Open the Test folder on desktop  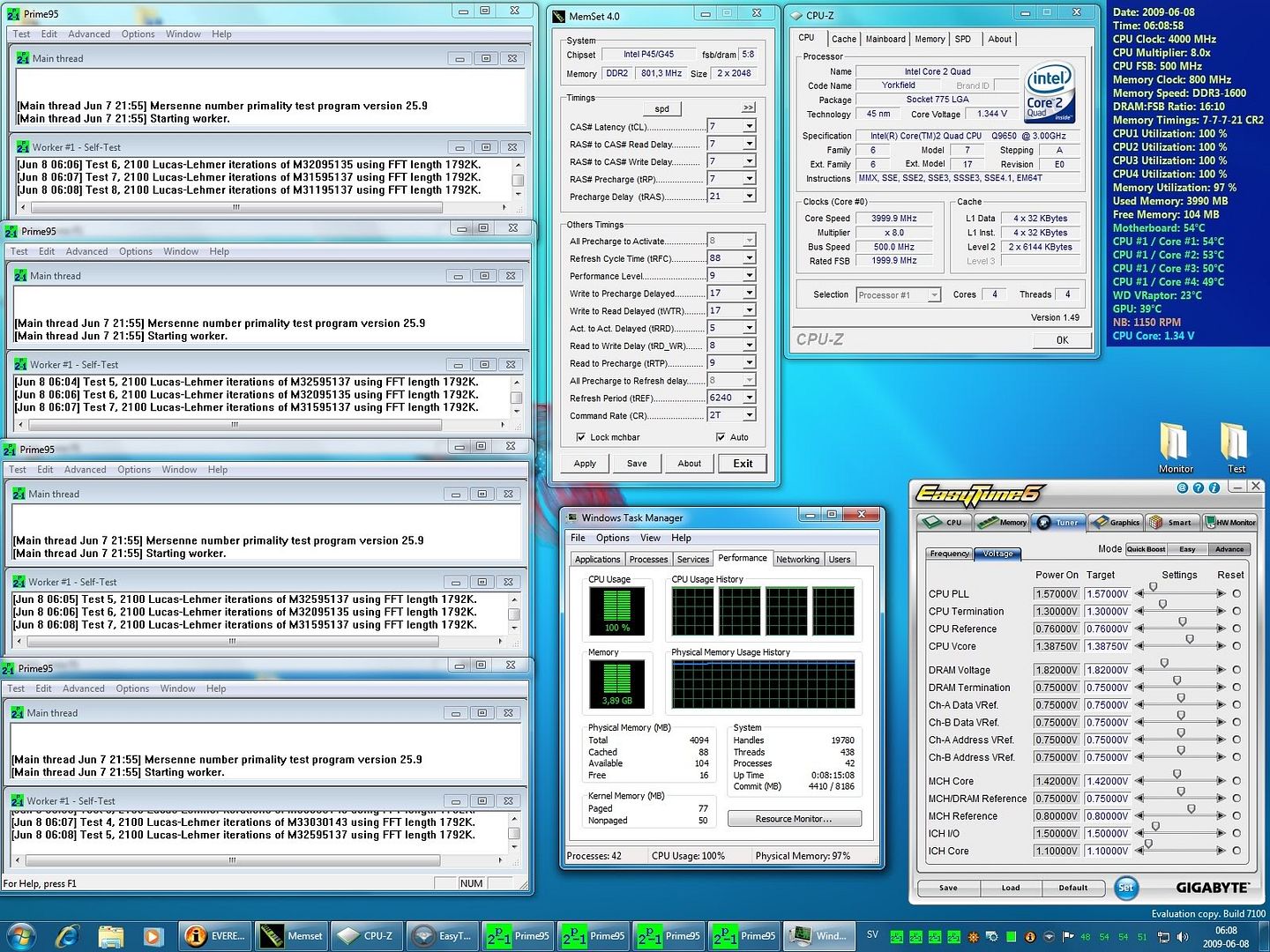click(x=1236, y=448)
